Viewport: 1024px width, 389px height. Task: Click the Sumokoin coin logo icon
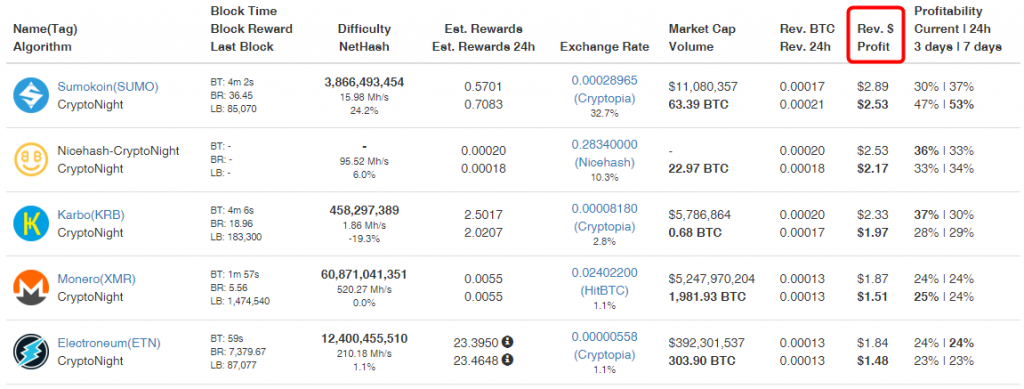pyautogui.click(x=31, y=95)
